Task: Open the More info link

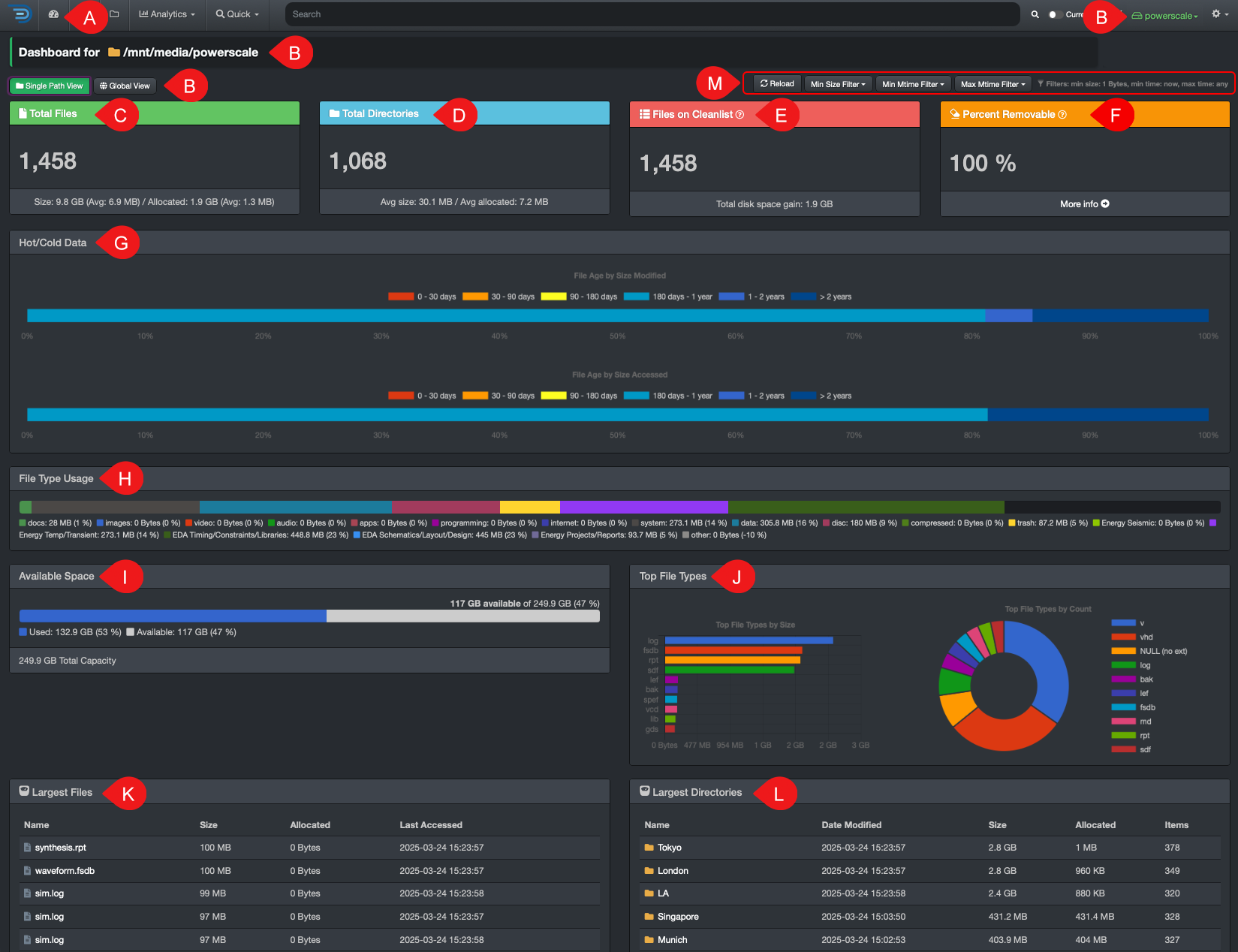Action: pyautogui.click(x=1085, y=204)
